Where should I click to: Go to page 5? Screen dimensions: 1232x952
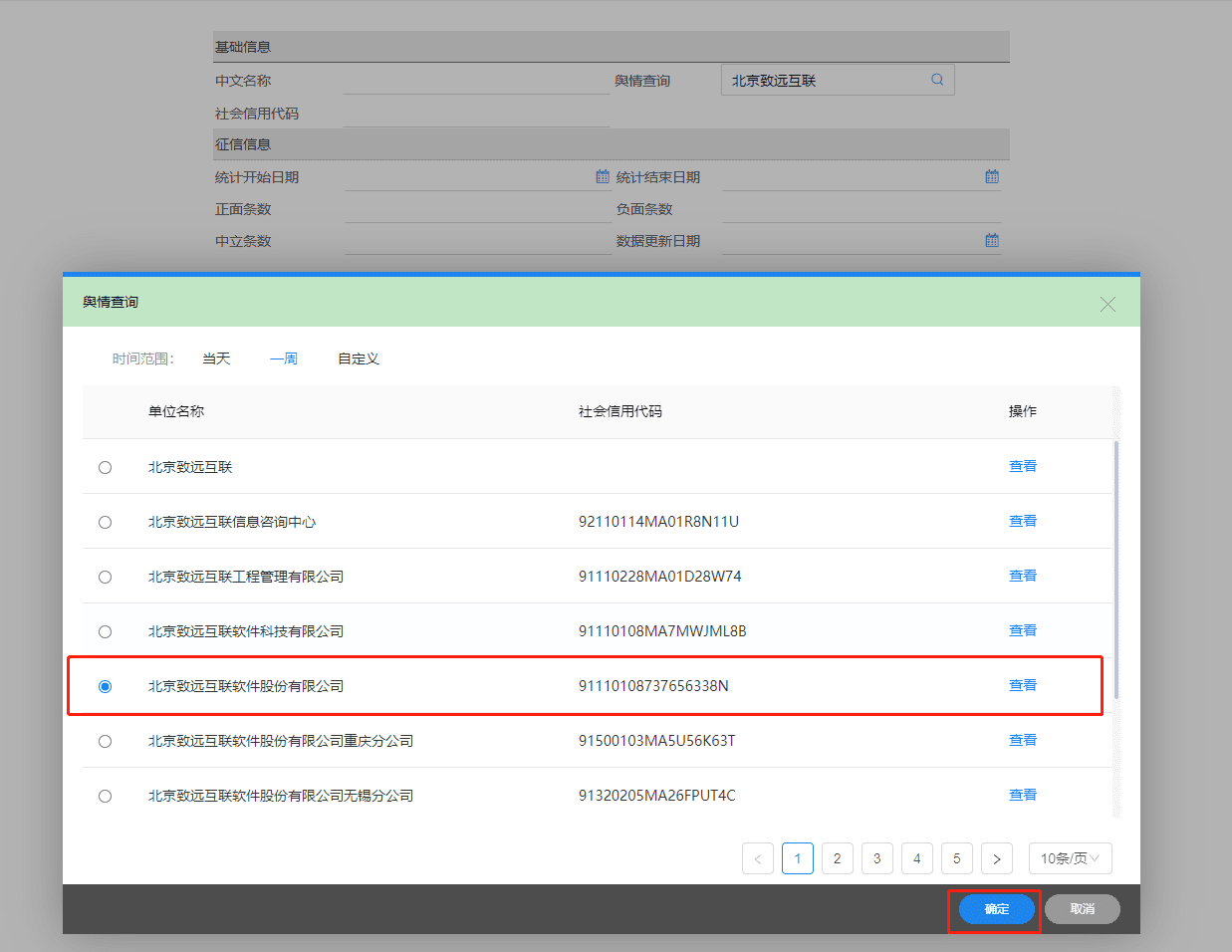coord(957,858)
